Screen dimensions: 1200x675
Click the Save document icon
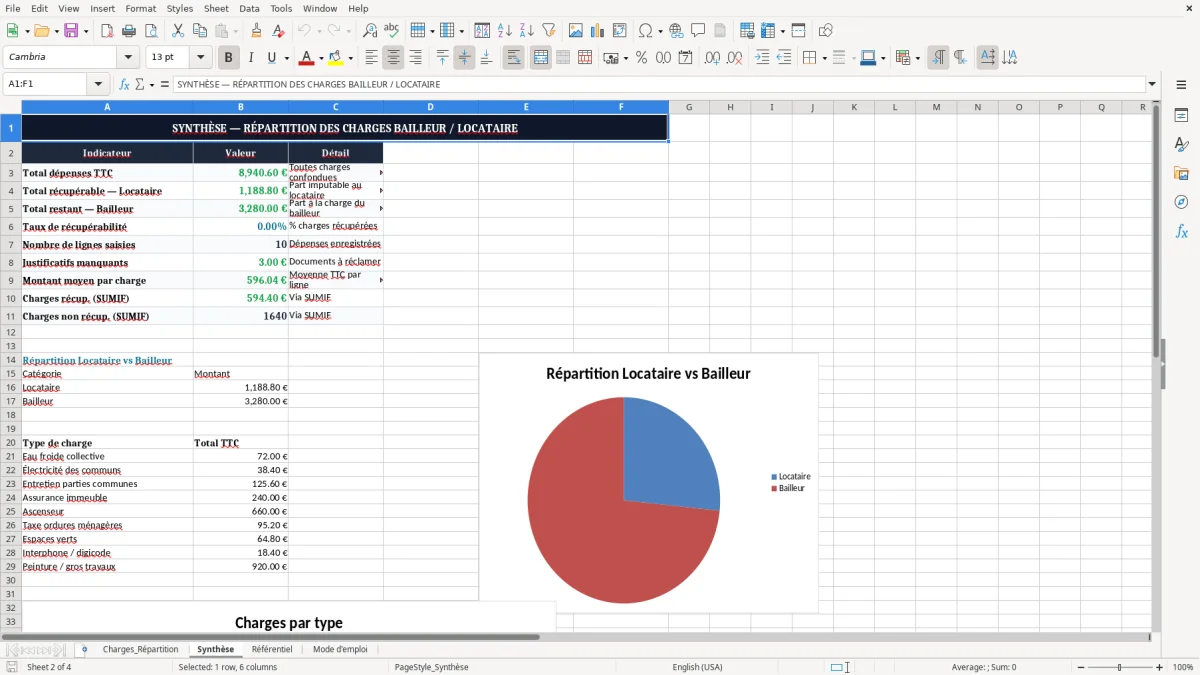(x=71, y=31)
